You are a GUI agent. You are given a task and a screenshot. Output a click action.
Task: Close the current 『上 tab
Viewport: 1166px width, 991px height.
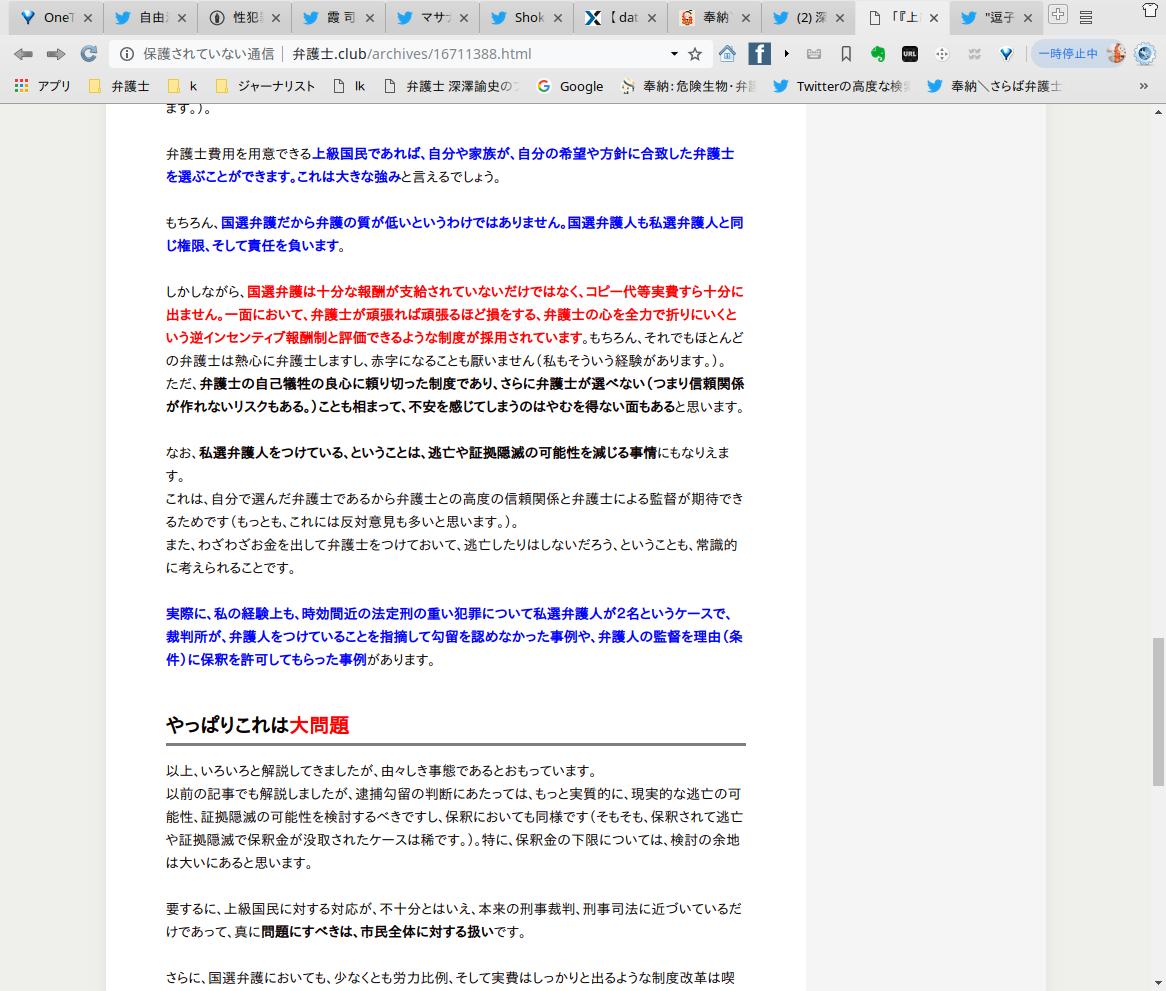[934, 18]
